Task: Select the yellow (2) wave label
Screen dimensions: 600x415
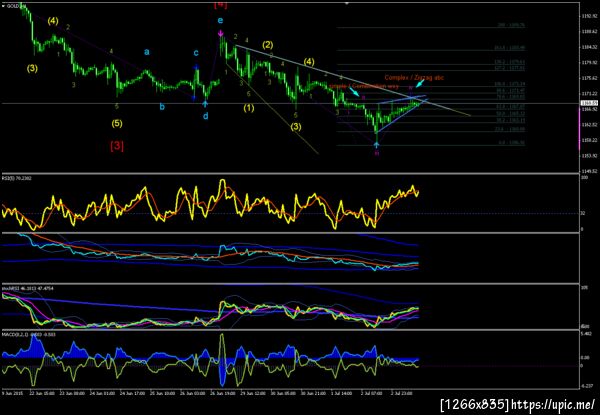Action: pyautogui.click(x=267, y=45)
